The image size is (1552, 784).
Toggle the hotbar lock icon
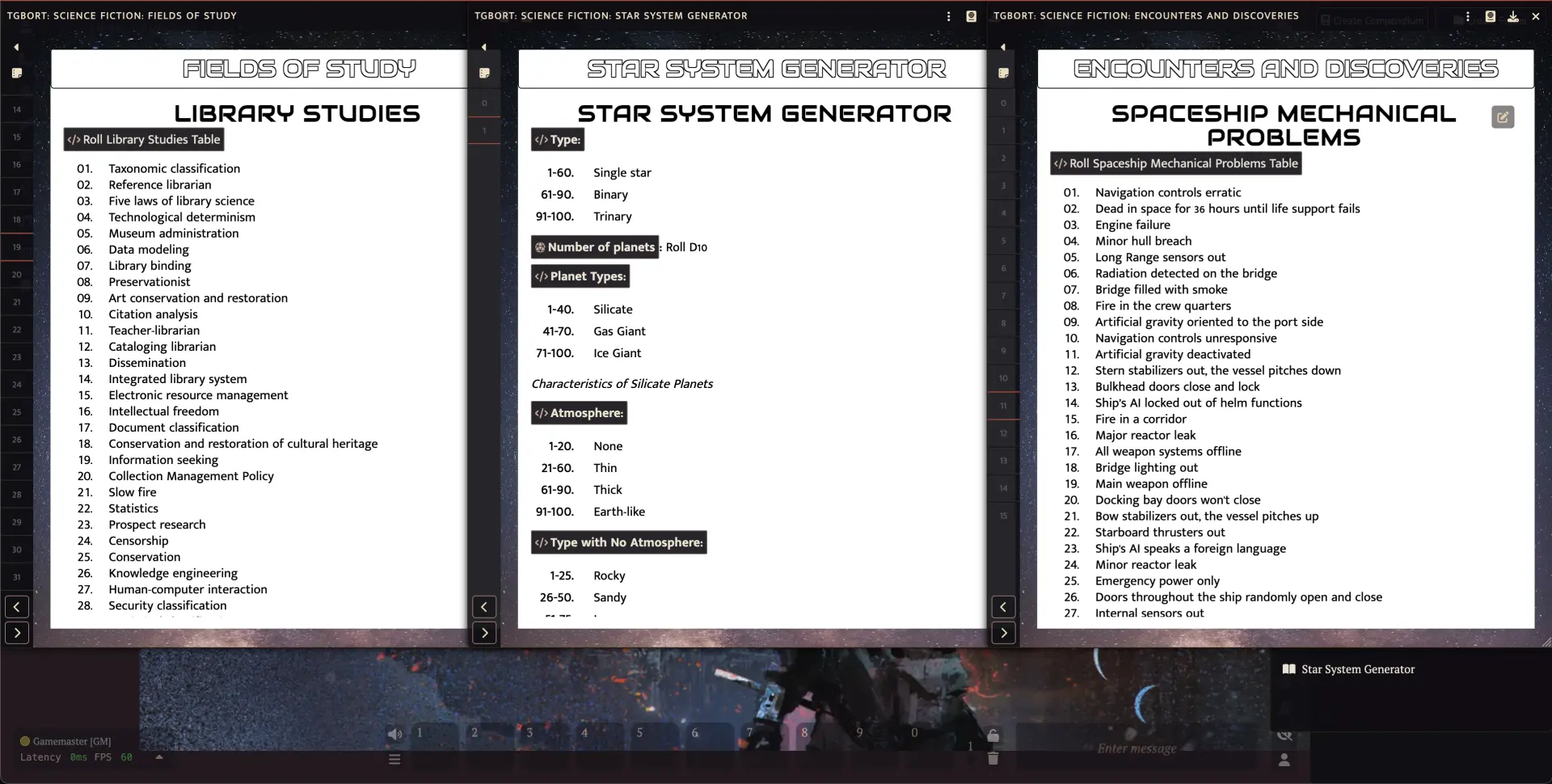(993, 736)
